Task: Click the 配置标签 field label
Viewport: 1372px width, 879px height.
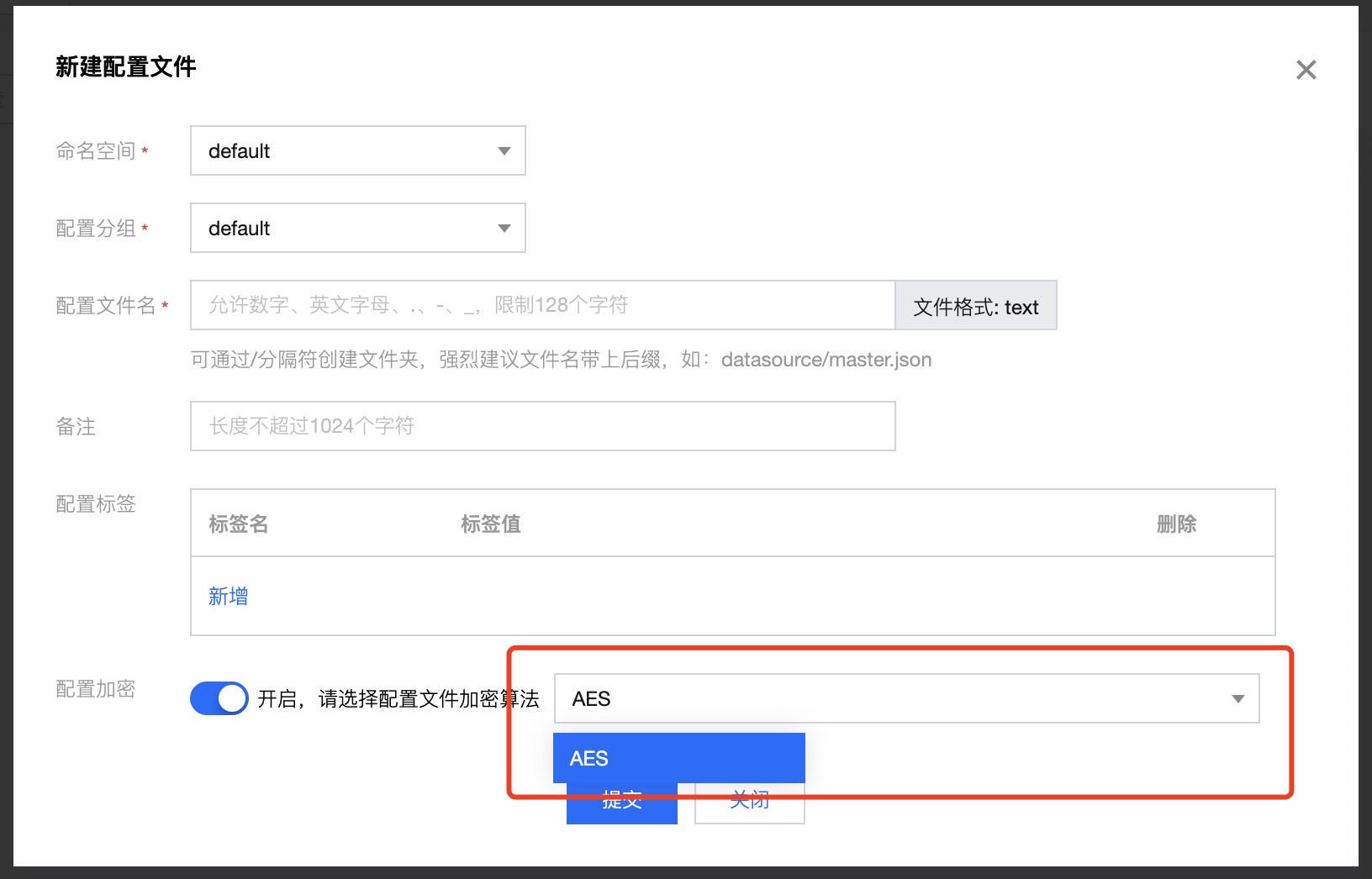Action: (95, 504)
